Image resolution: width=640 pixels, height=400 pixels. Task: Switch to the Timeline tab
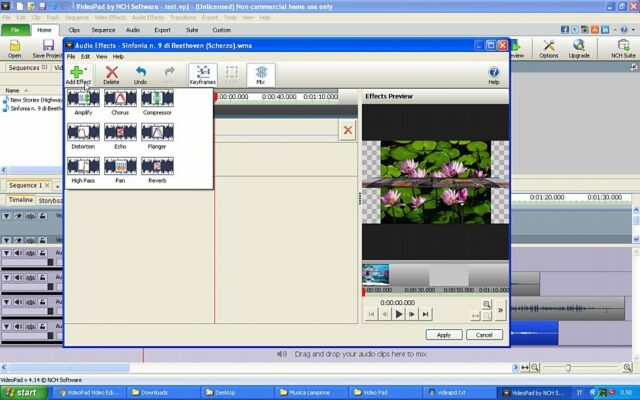20,200
